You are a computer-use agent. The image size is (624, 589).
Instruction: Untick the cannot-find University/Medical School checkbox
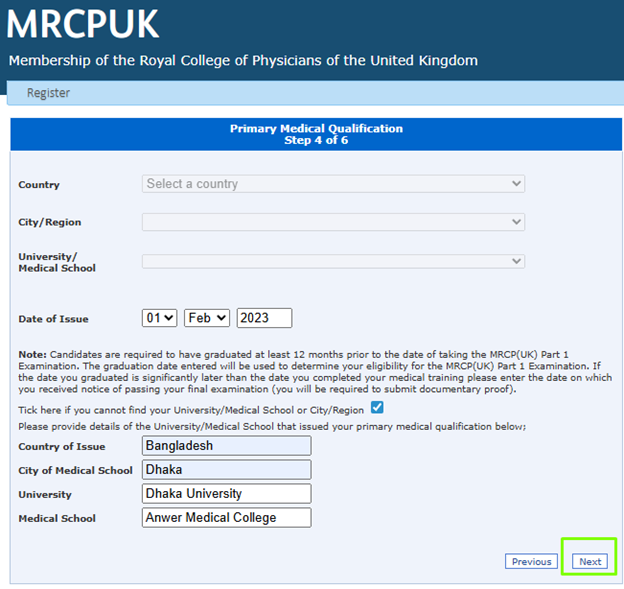pos(377,408)
